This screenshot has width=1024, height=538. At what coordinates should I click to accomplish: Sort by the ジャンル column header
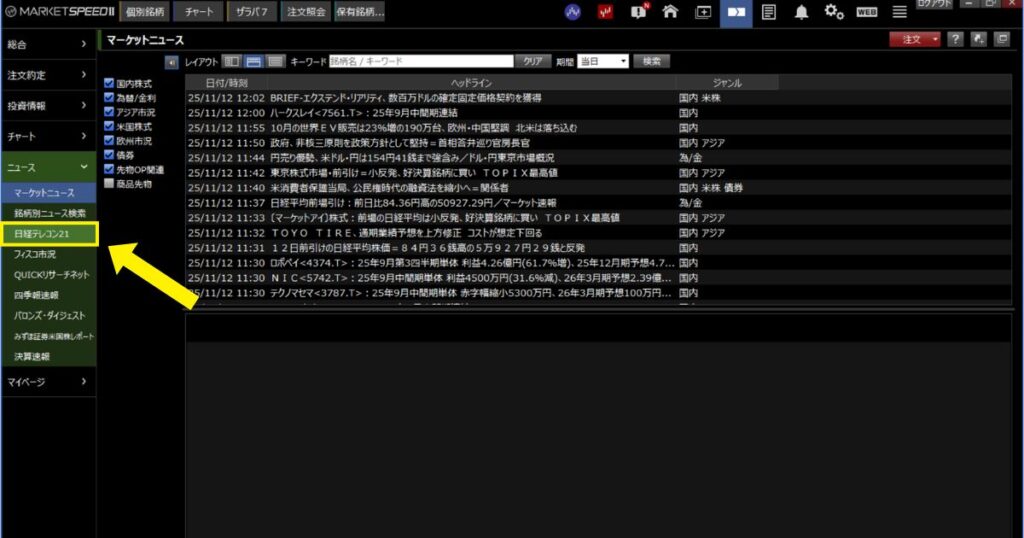[x=727, y=83]
